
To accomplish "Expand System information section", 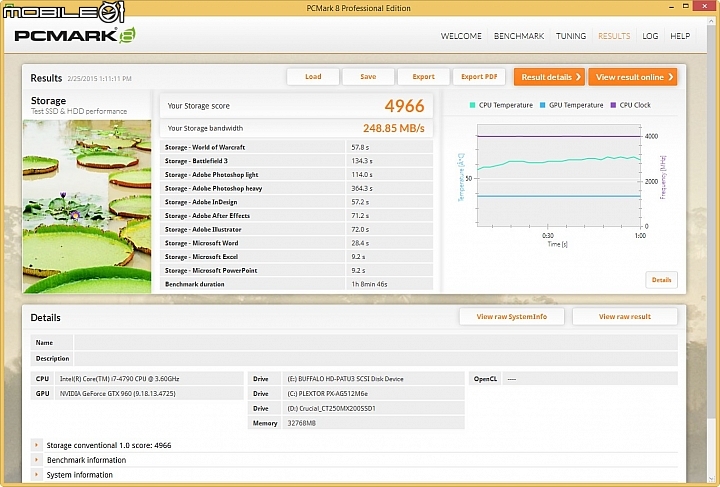I will coord(36,474).
